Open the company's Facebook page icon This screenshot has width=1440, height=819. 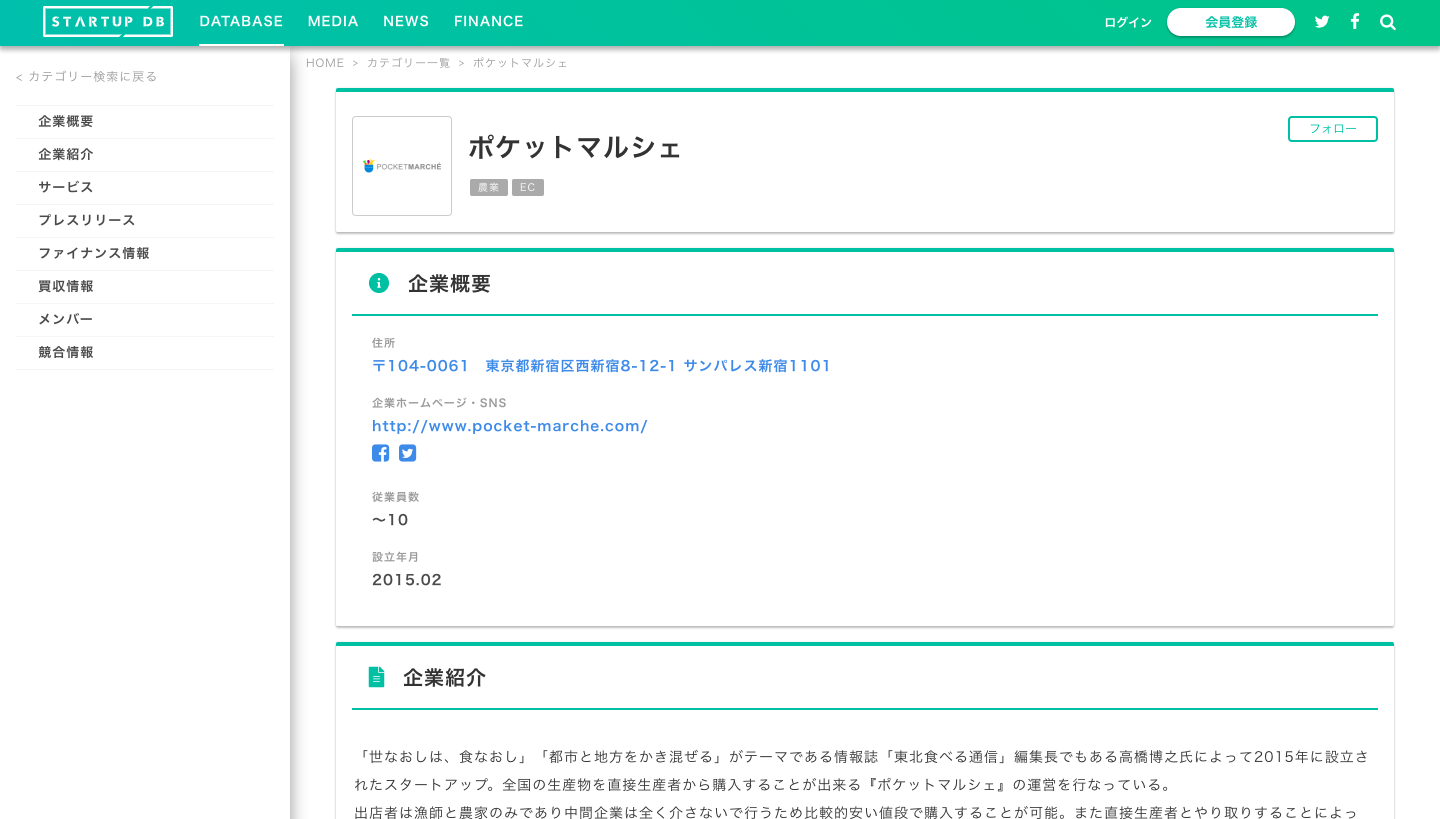381,453
